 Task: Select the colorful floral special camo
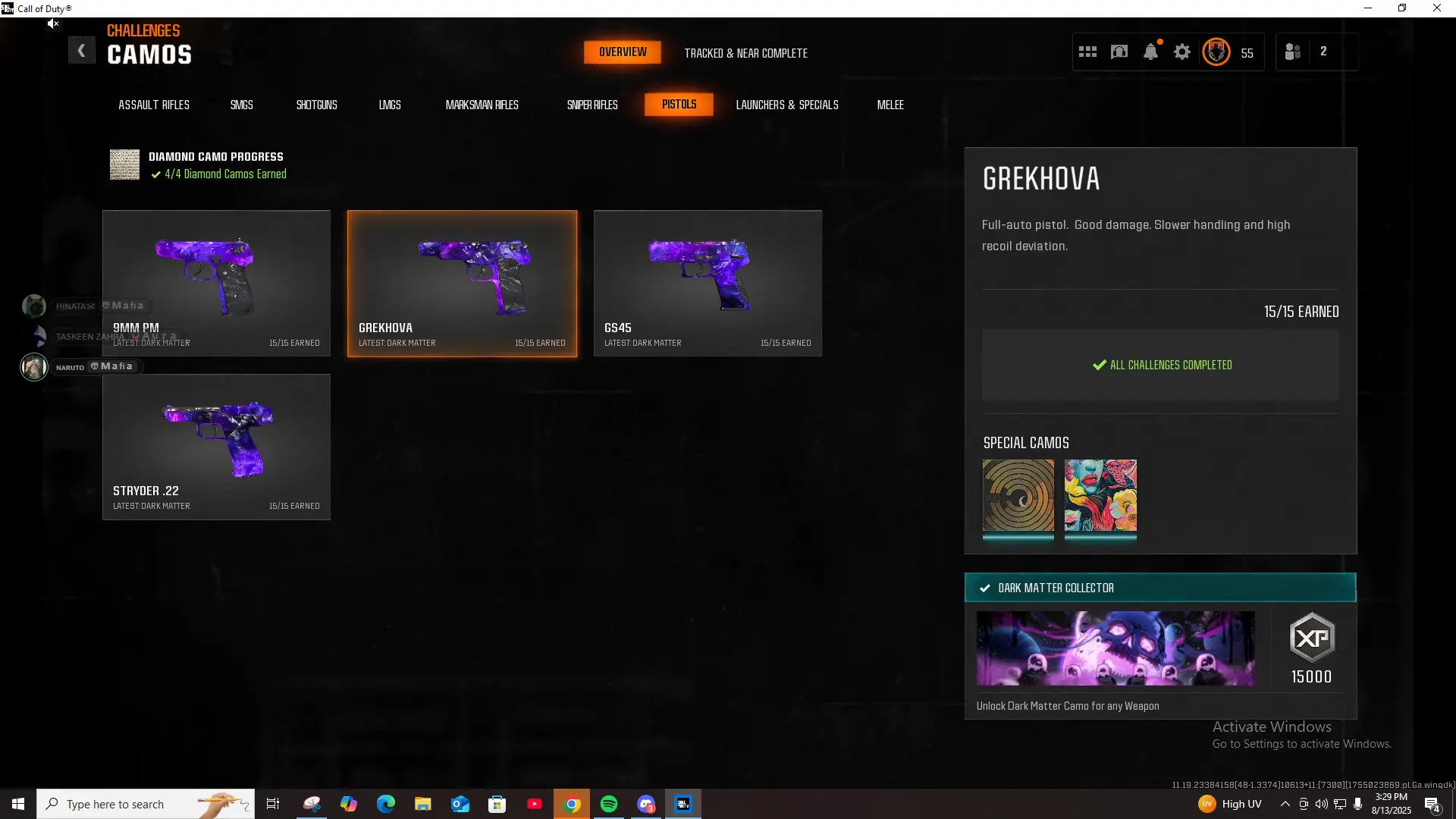pos(1100,495)
